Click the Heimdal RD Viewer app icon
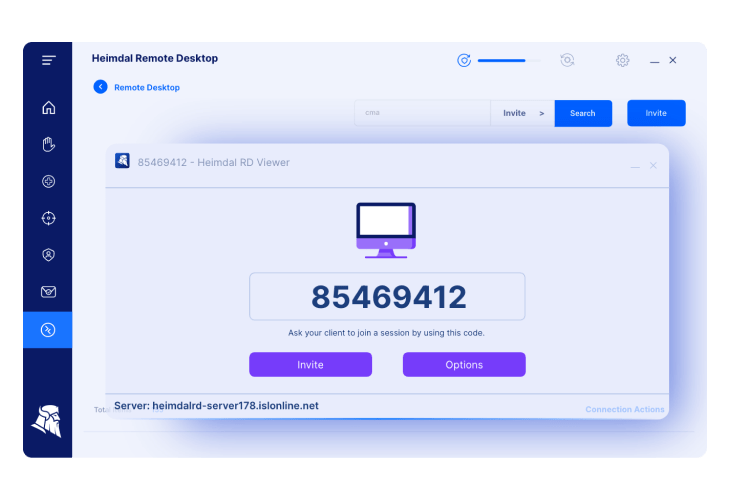The image size is (730, 500). click(122, 161)
